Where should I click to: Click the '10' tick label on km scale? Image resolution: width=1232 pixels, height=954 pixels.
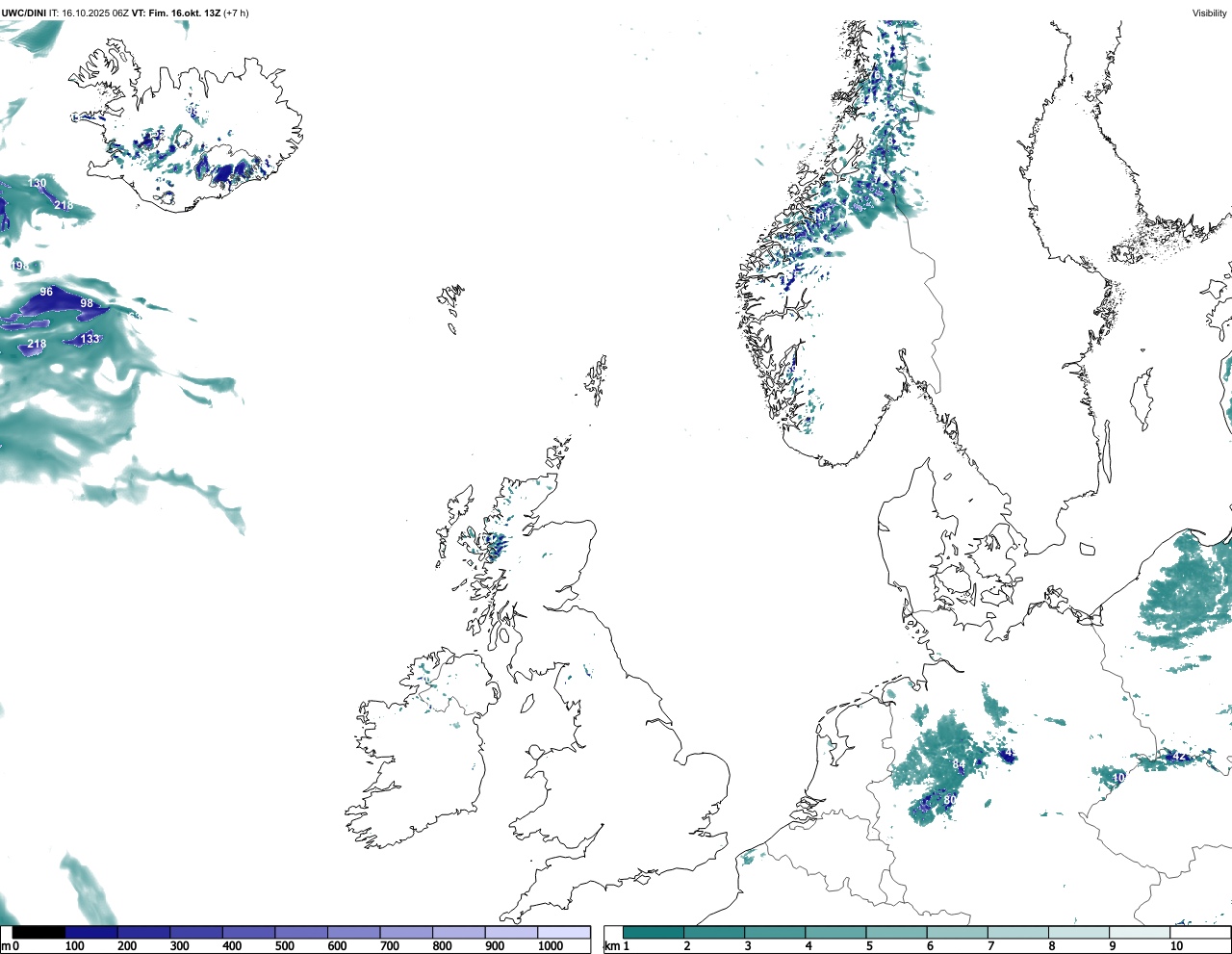(1176, 946)
